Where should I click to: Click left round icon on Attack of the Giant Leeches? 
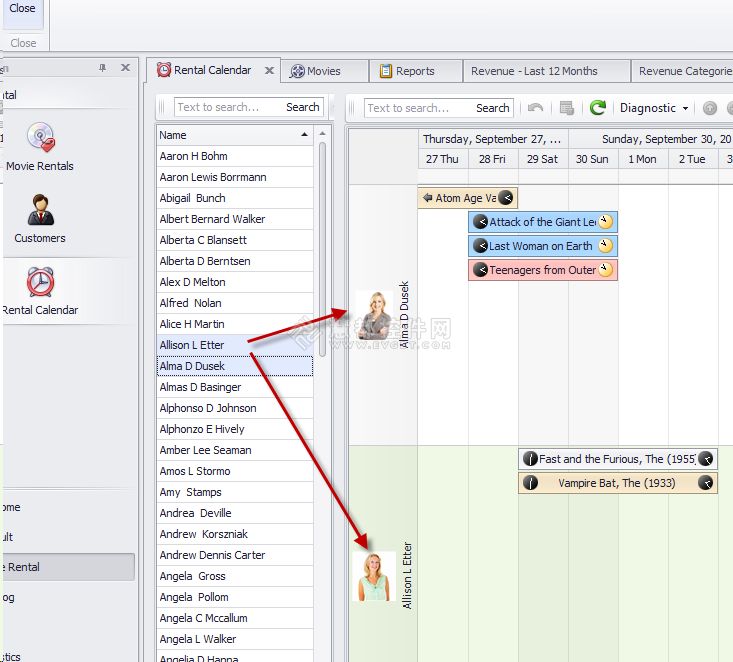[x=480, y=222]
